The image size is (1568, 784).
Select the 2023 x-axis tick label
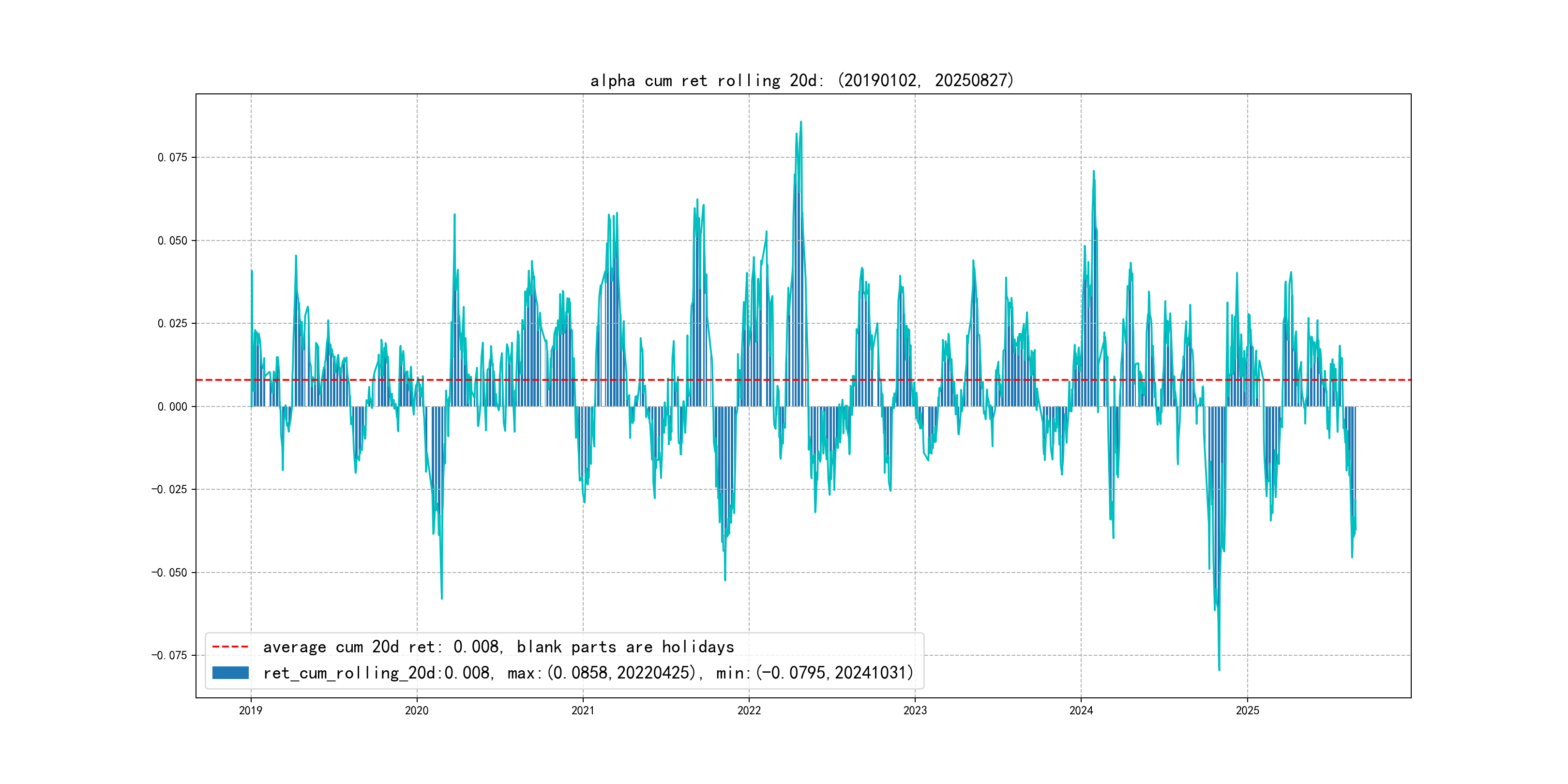[915, 710]
